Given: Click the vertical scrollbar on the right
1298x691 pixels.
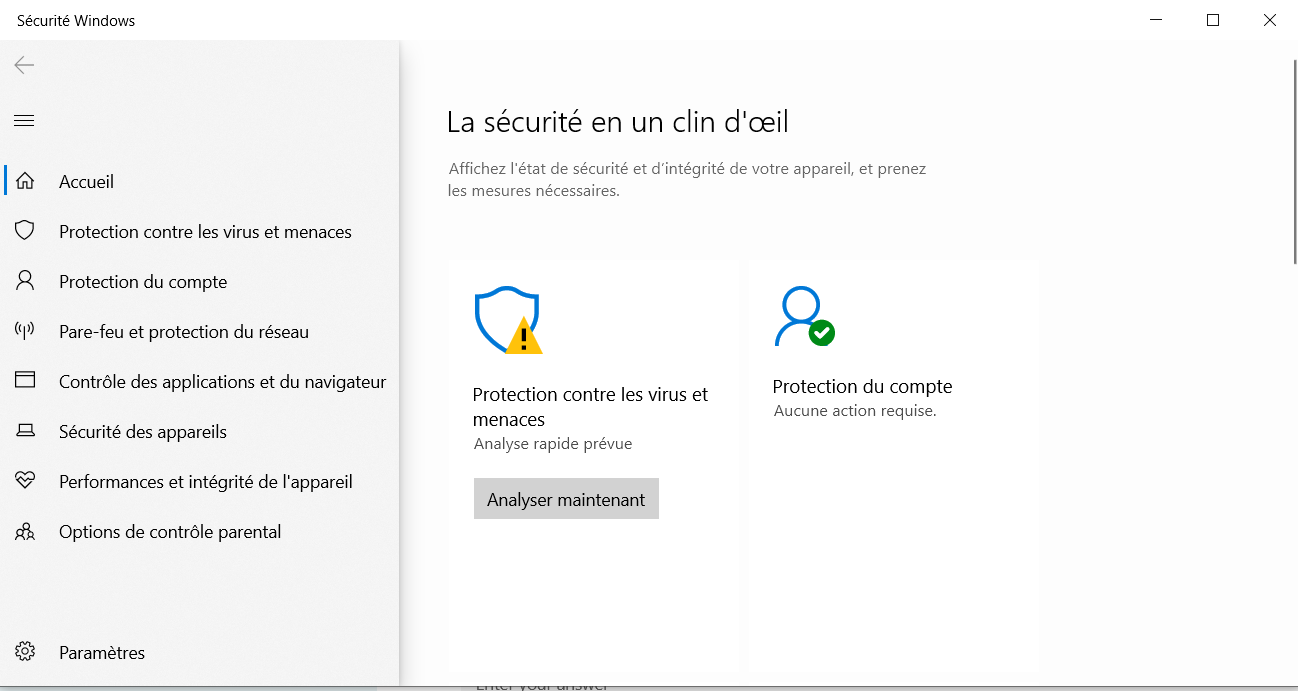Looking at the screenshot, I should coord(1294,160).
